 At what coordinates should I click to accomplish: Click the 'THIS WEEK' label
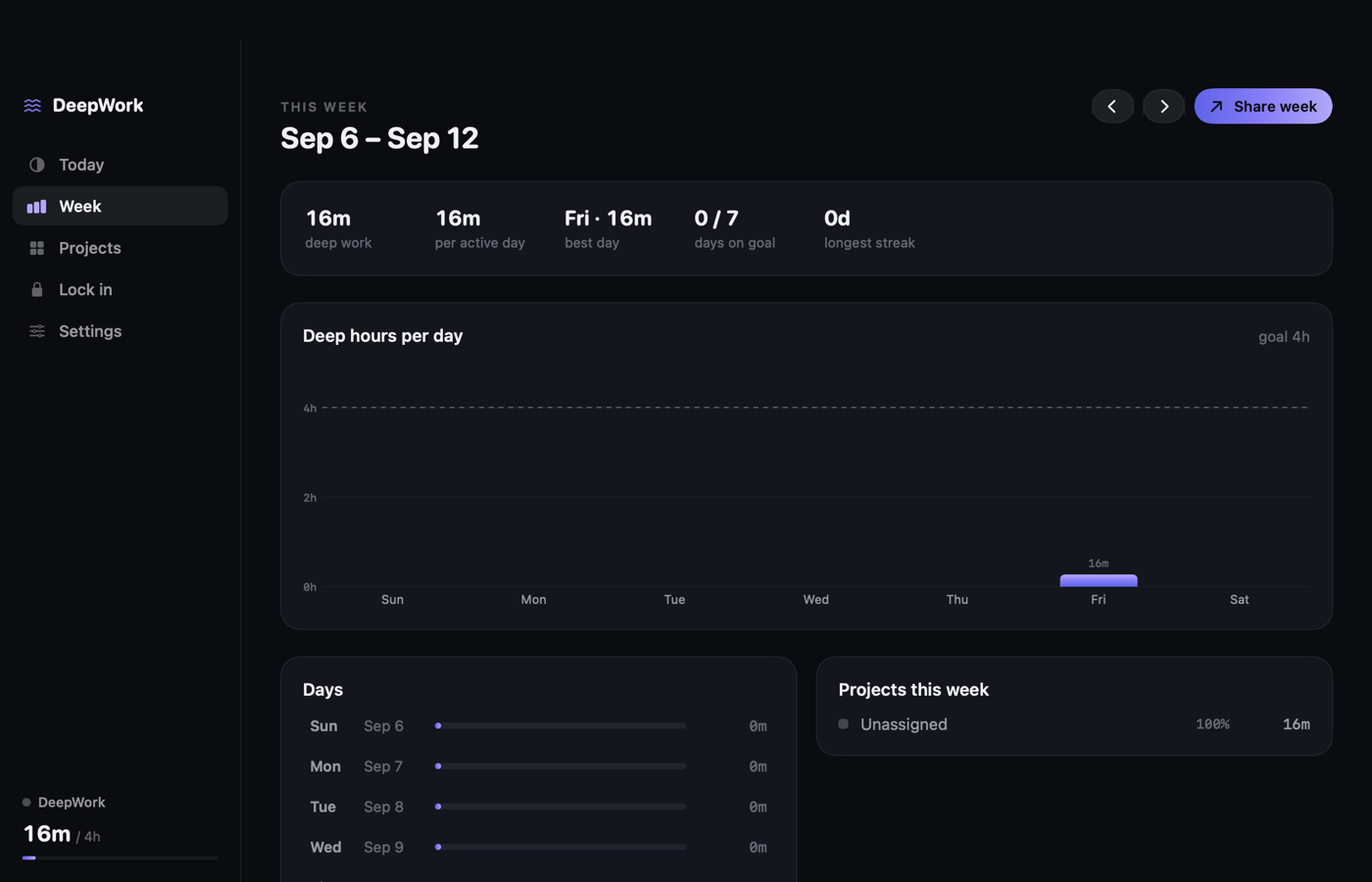[x=324, y=107]
